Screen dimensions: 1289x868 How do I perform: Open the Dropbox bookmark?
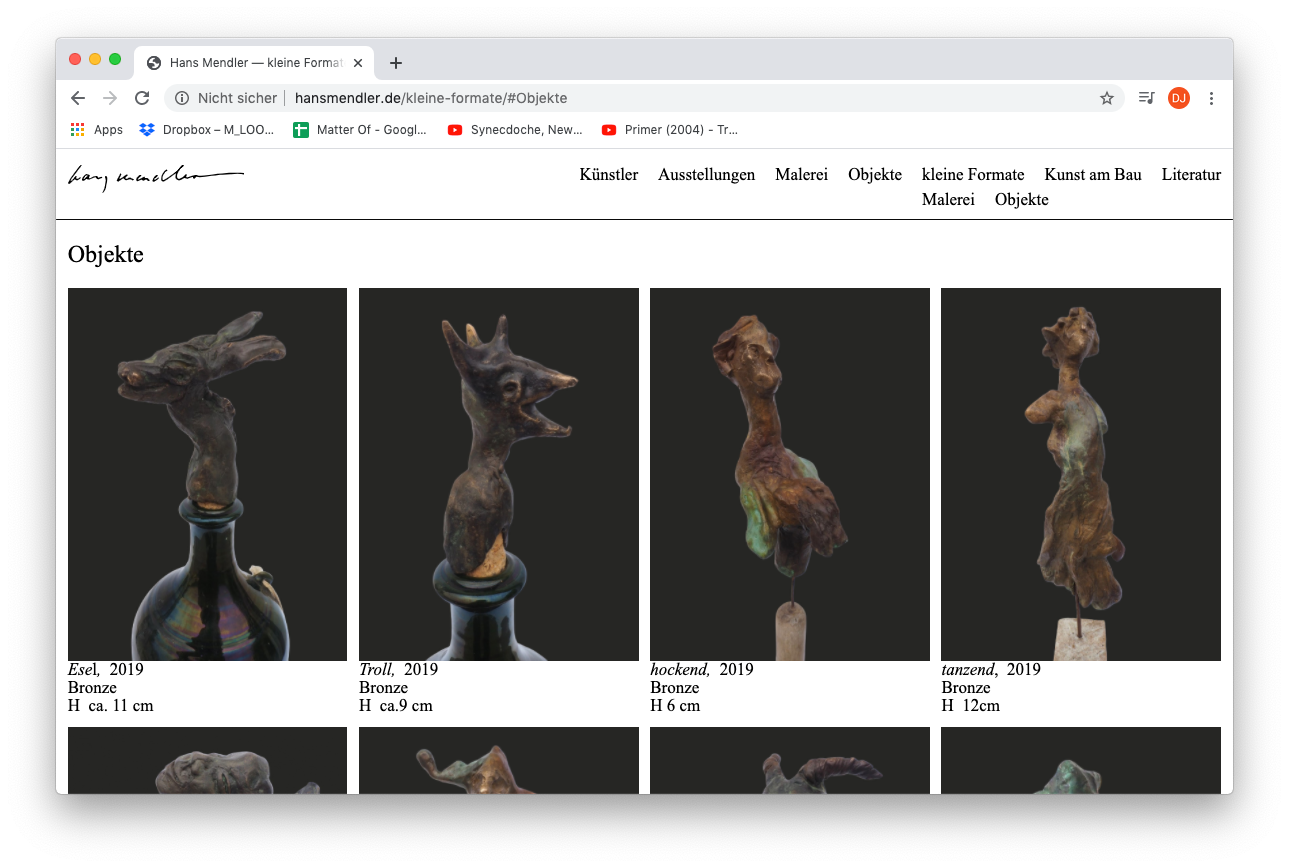pyautogui.click(x=206, y=129)
